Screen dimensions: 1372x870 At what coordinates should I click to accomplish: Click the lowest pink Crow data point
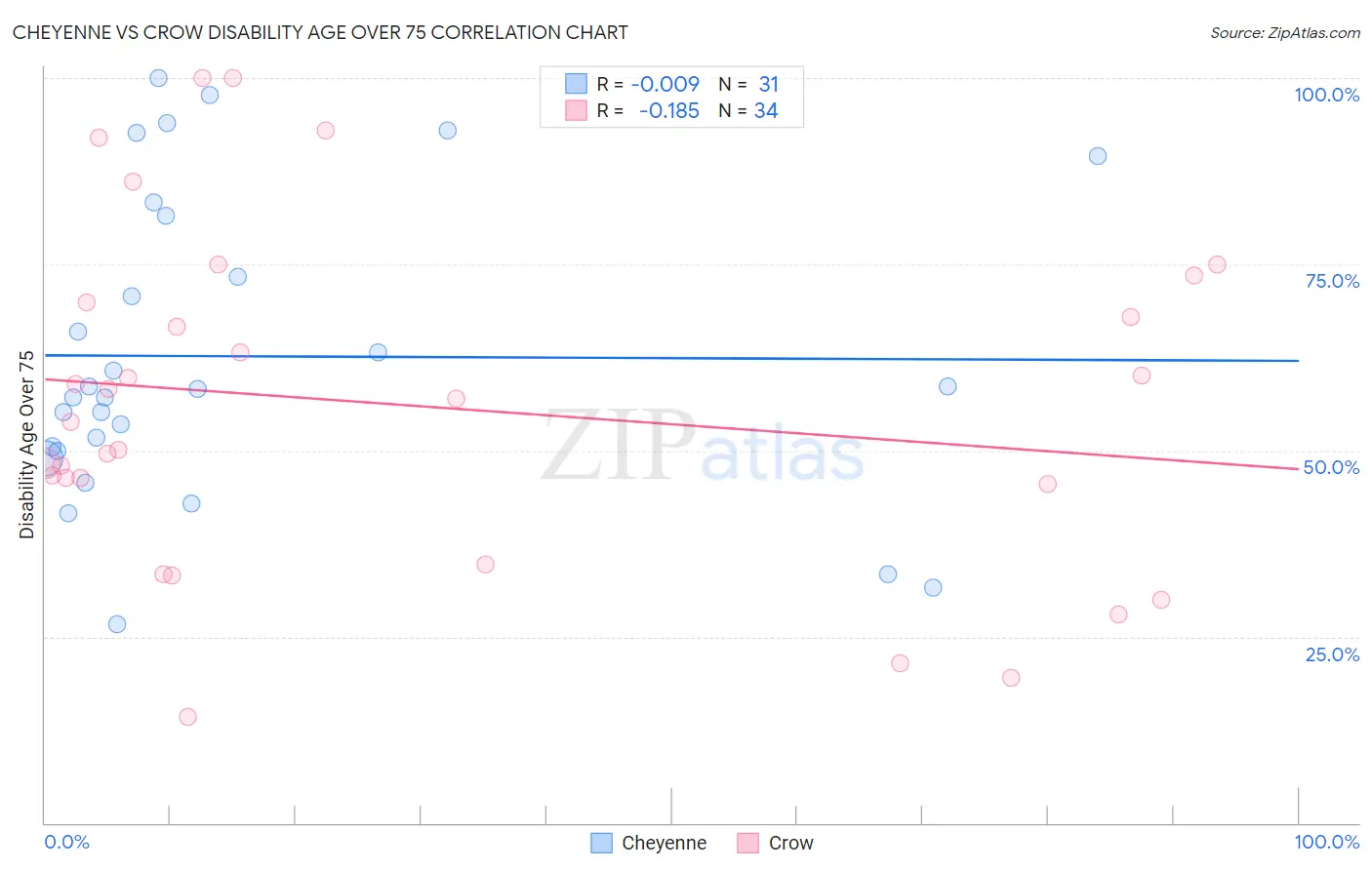[x=187, y=717]
